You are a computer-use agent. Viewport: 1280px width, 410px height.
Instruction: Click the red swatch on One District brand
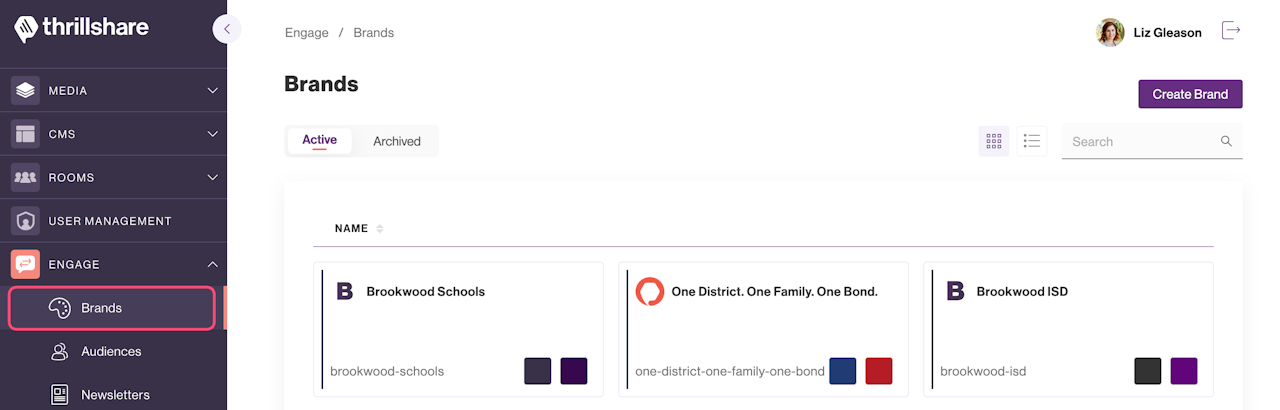point(878,371)
